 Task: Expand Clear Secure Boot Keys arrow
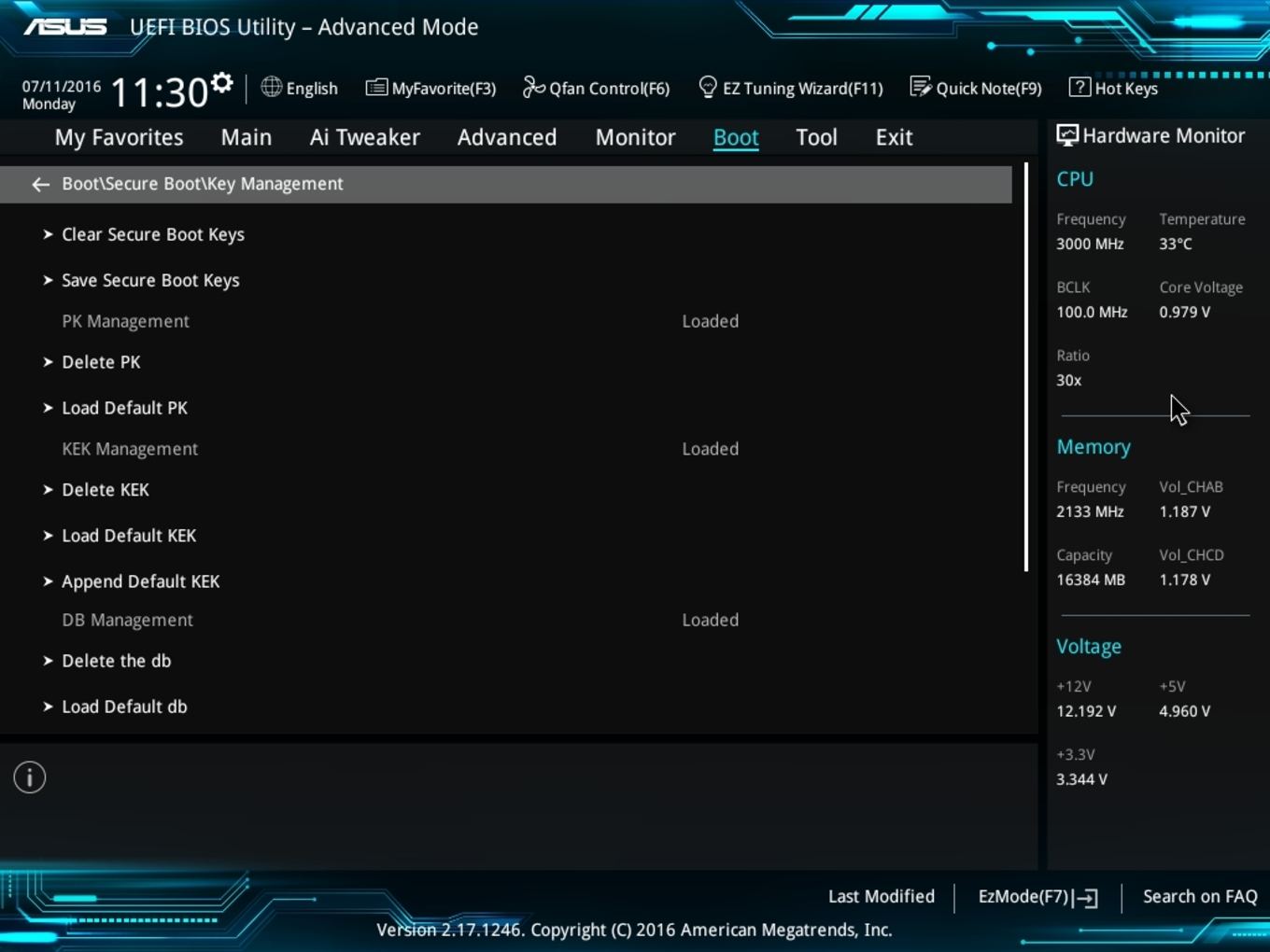(48, 234)
